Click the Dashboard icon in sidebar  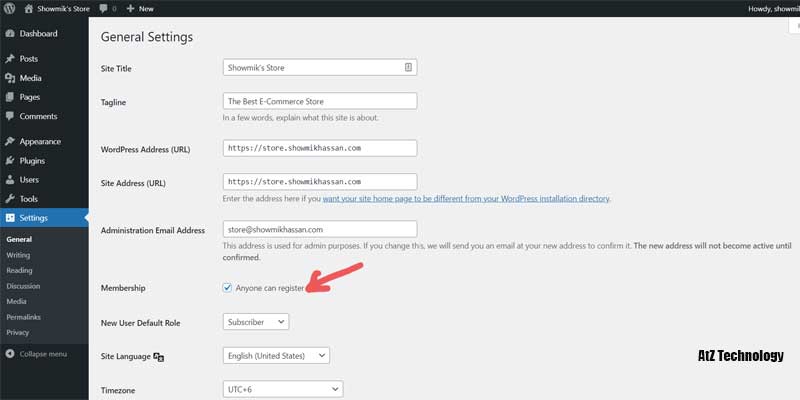pyautogui.click(x=9, y=34)
